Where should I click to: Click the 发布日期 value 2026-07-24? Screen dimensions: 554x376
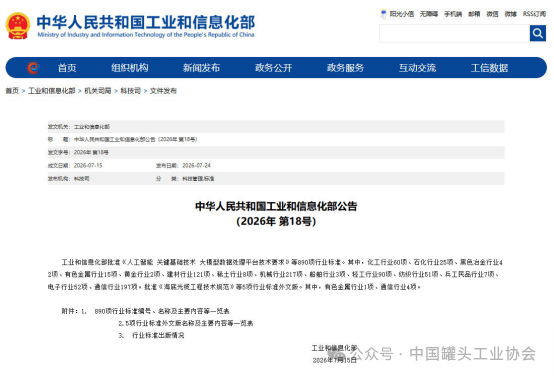(196, 165)
